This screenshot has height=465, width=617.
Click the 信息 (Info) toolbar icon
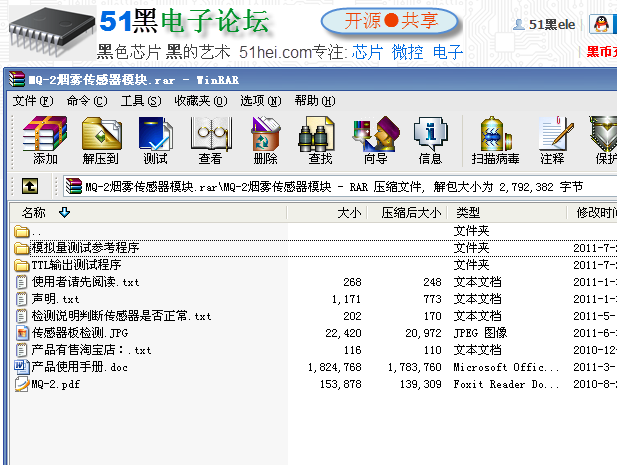pos(430,134)
